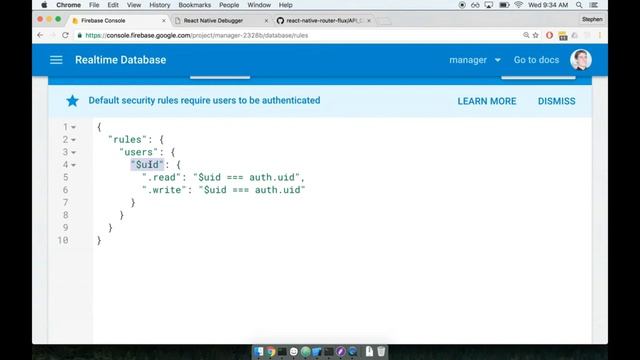This screenshot has width=640, height=360.
Task: Switch to the React Native Debugger tab
Action: 221,20
